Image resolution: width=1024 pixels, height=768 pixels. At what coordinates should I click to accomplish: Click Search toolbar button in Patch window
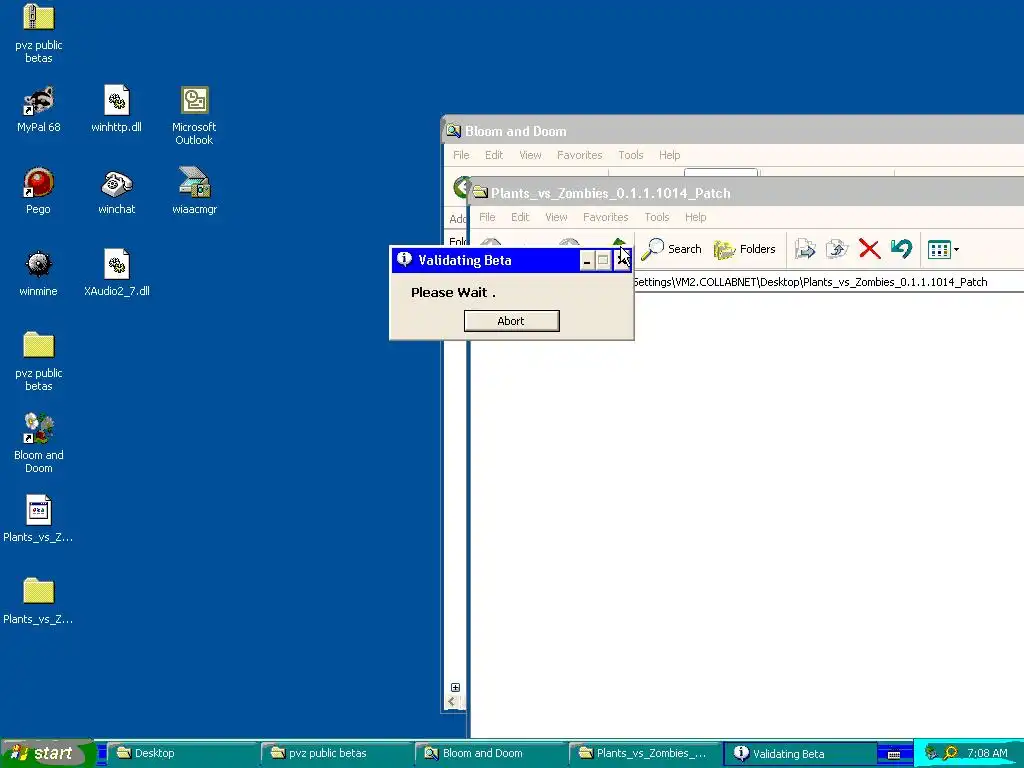[x=671, y=249]
